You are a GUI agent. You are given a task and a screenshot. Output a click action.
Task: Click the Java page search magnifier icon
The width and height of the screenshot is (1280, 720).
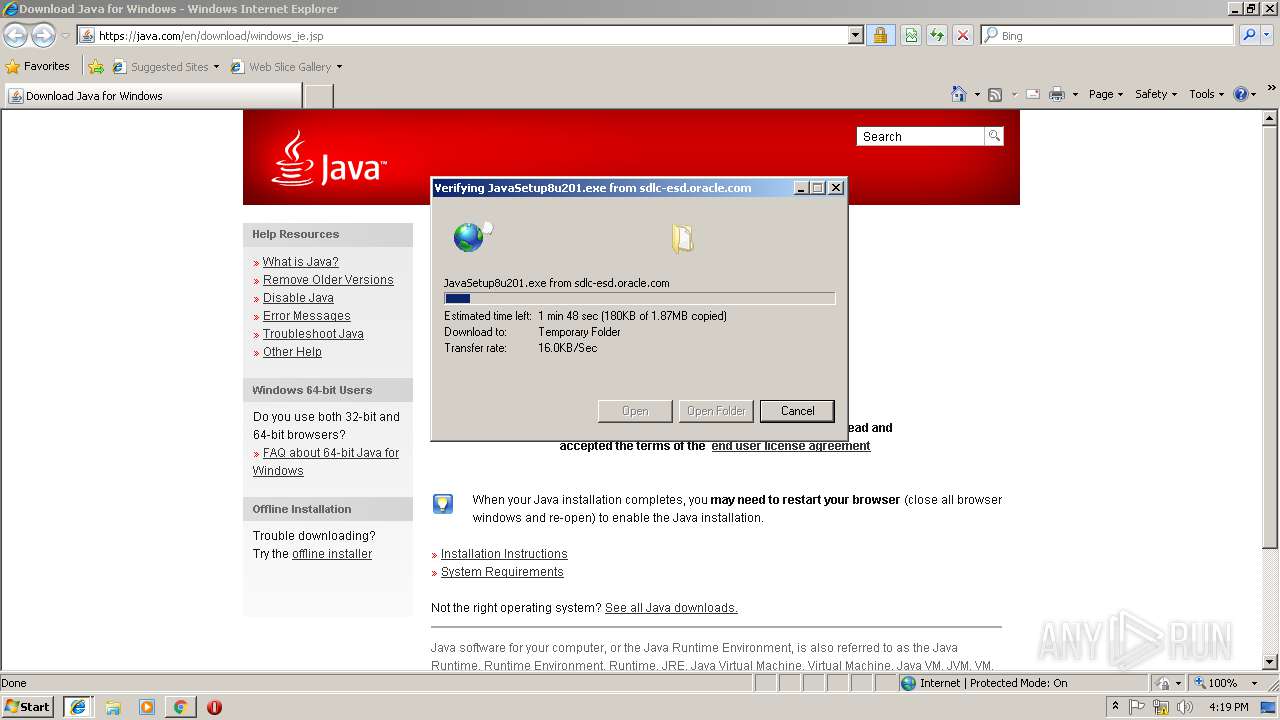994,136
